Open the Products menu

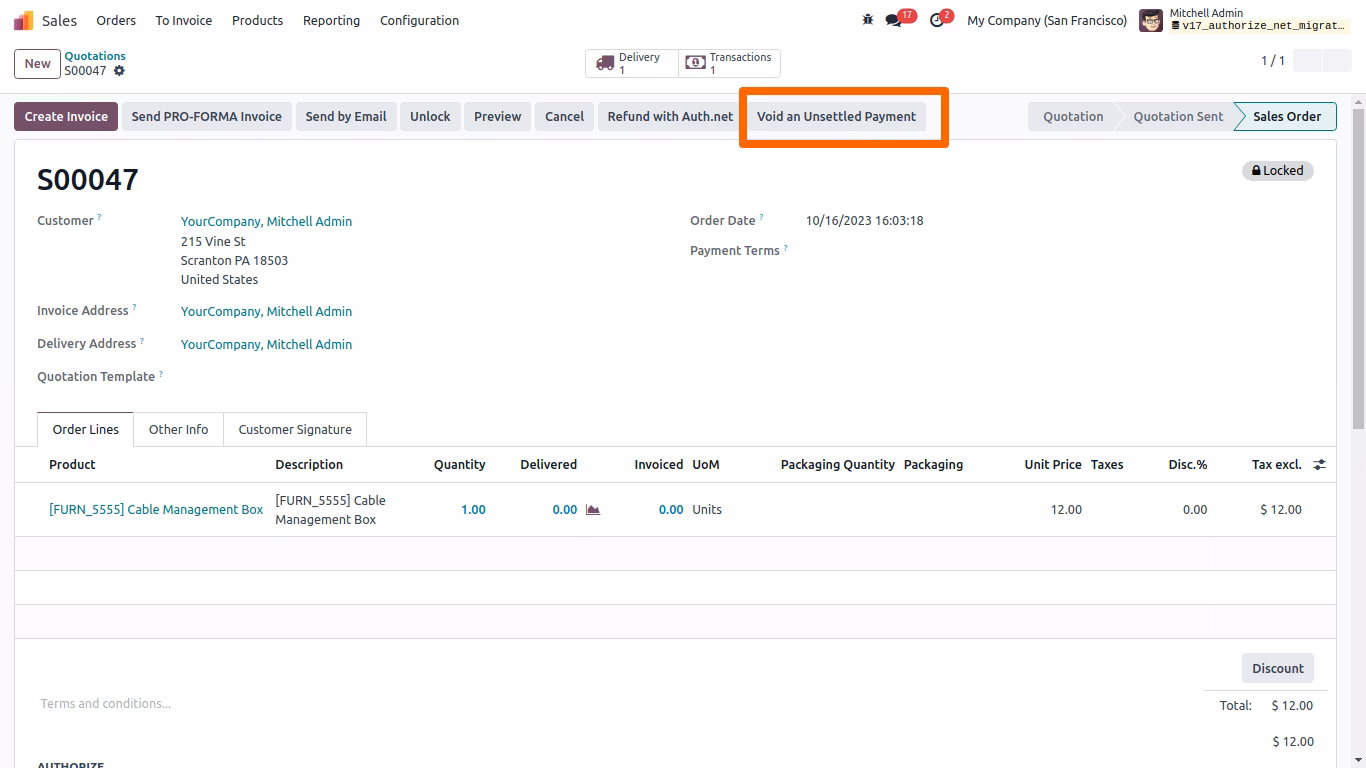[257, 20]
